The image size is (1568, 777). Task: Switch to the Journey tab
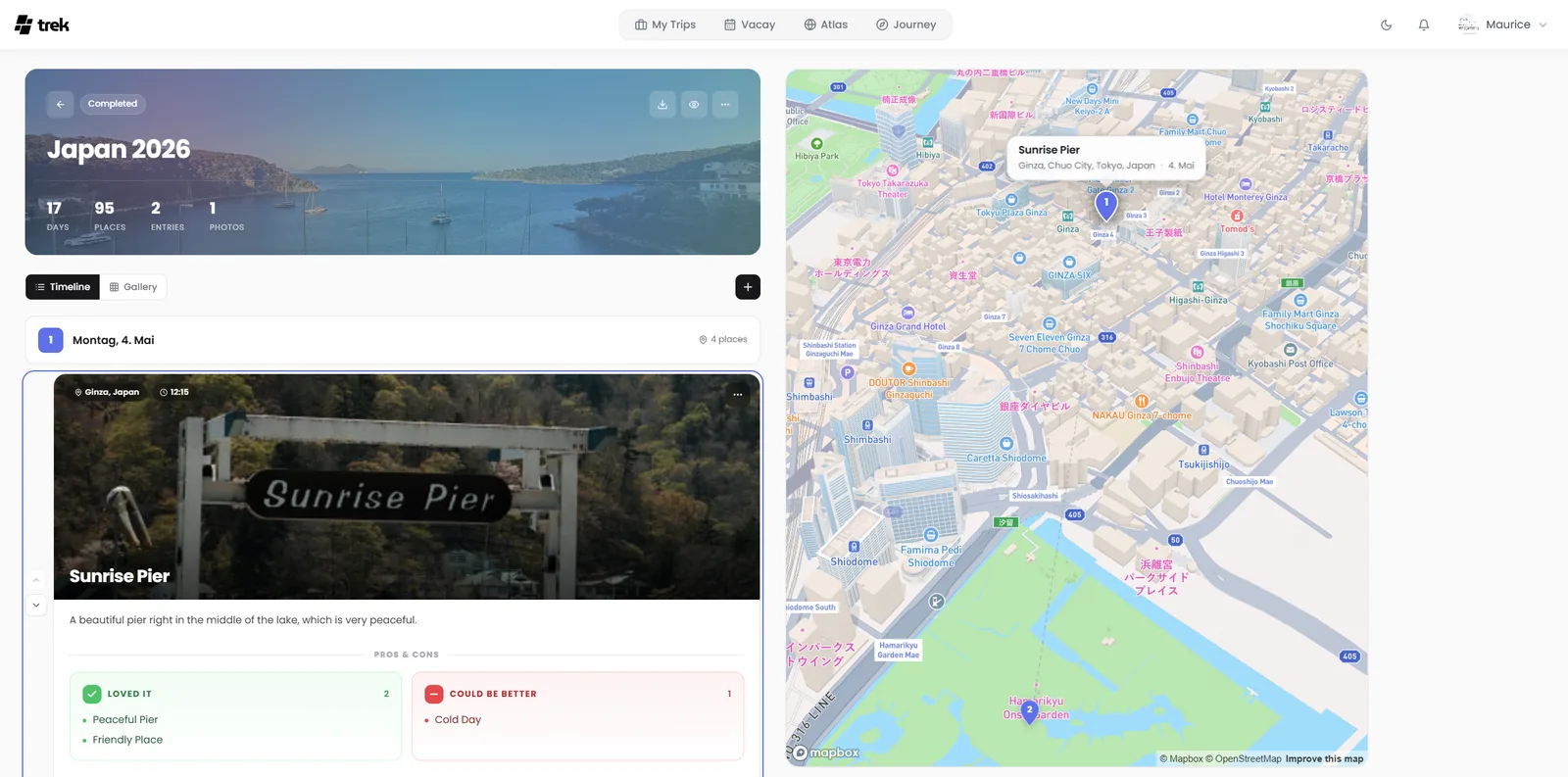[906, 24]
